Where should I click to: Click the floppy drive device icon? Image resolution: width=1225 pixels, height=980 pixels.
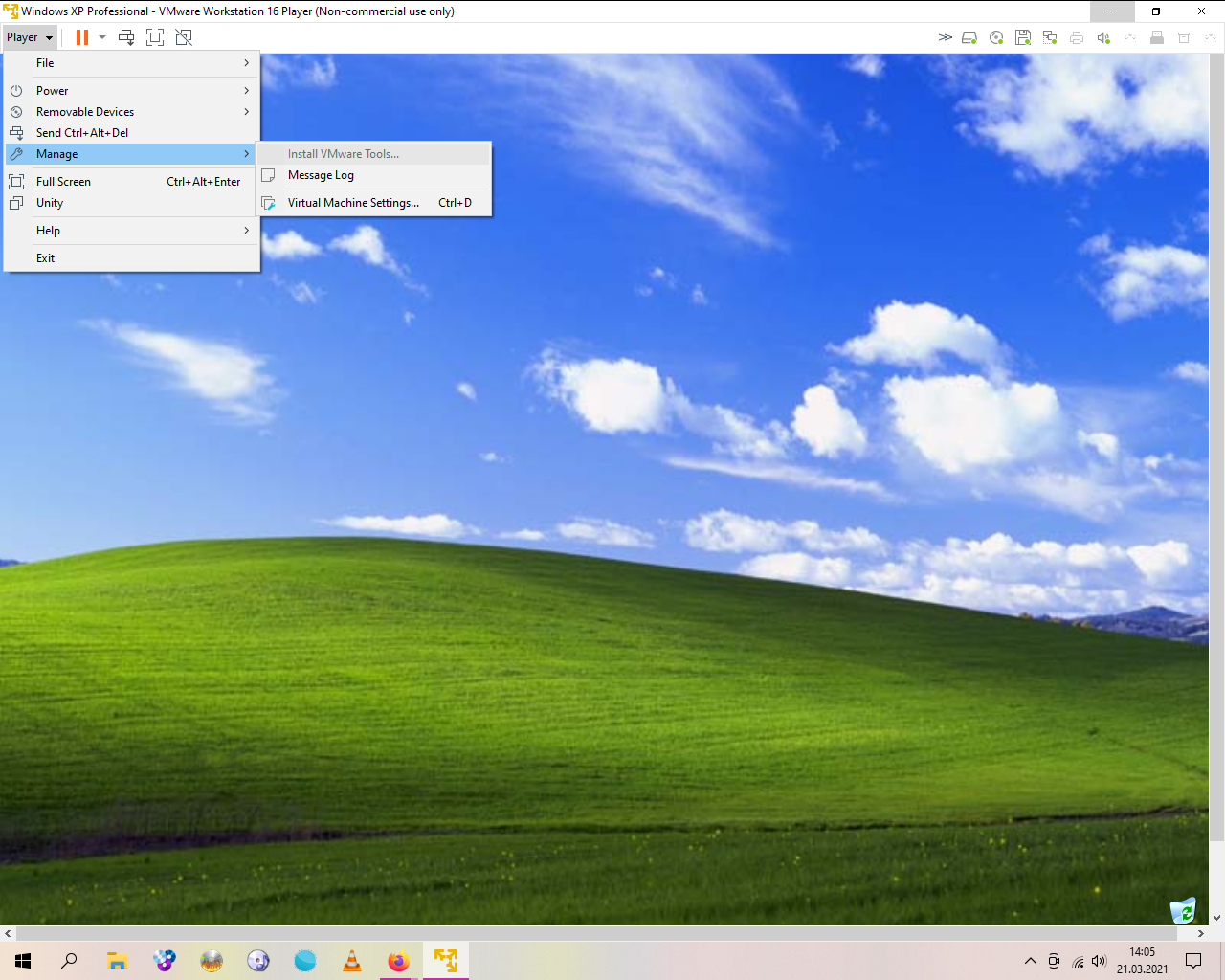pos(1023,37)
